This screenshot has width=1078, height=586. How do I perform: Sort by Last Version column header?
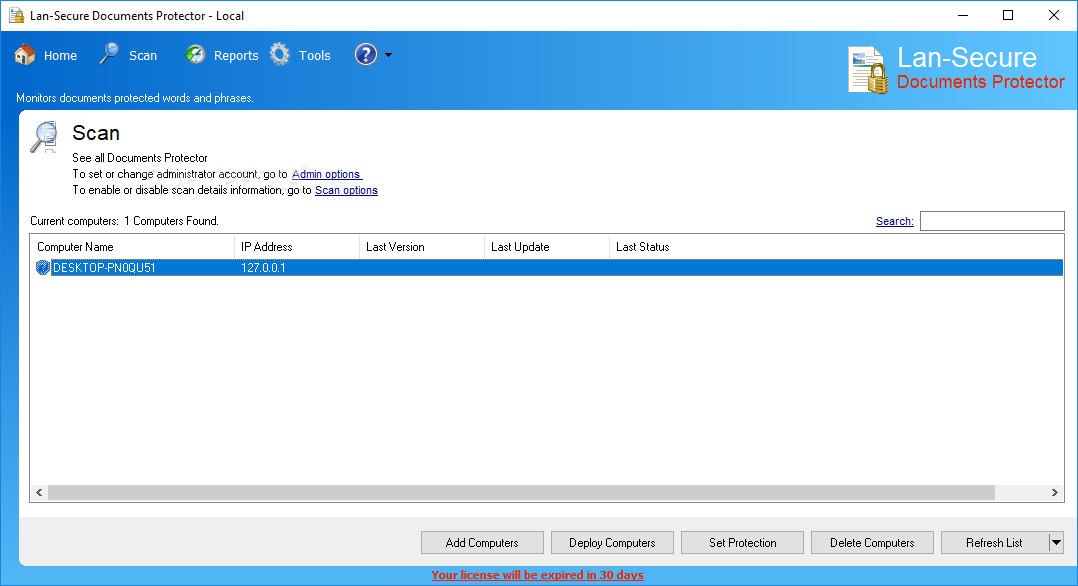click(x=422, y=247)
